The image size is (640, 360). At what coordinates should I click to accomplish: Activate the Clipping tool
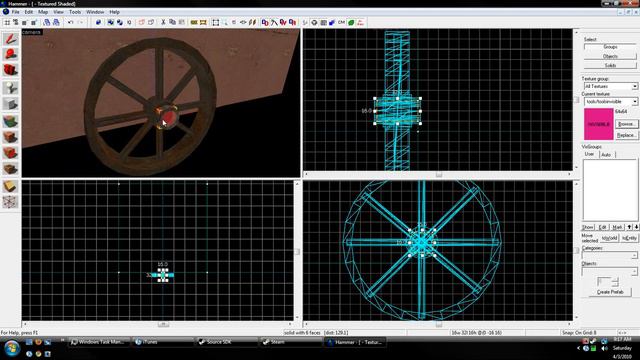point(11,186)
